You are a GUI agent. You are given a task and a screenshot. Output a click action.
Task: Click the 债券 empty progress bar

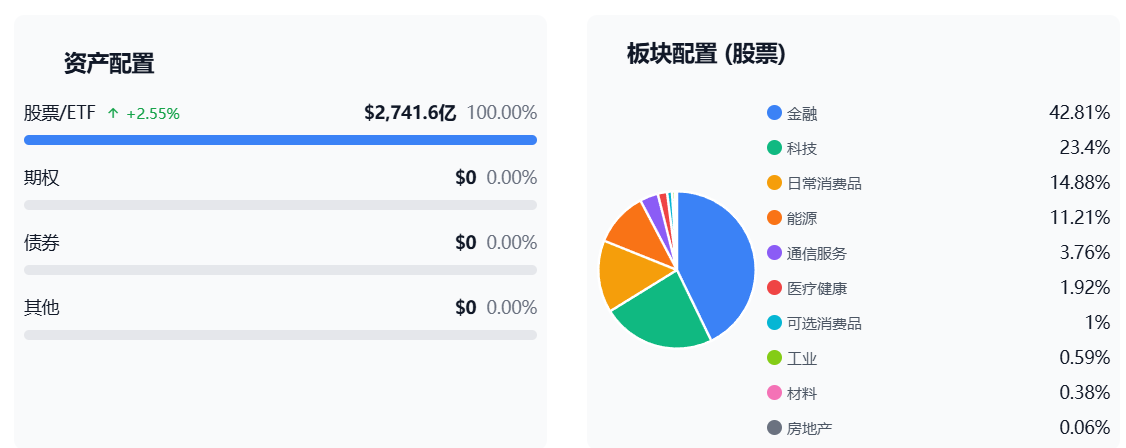click(x=280, y=270)
